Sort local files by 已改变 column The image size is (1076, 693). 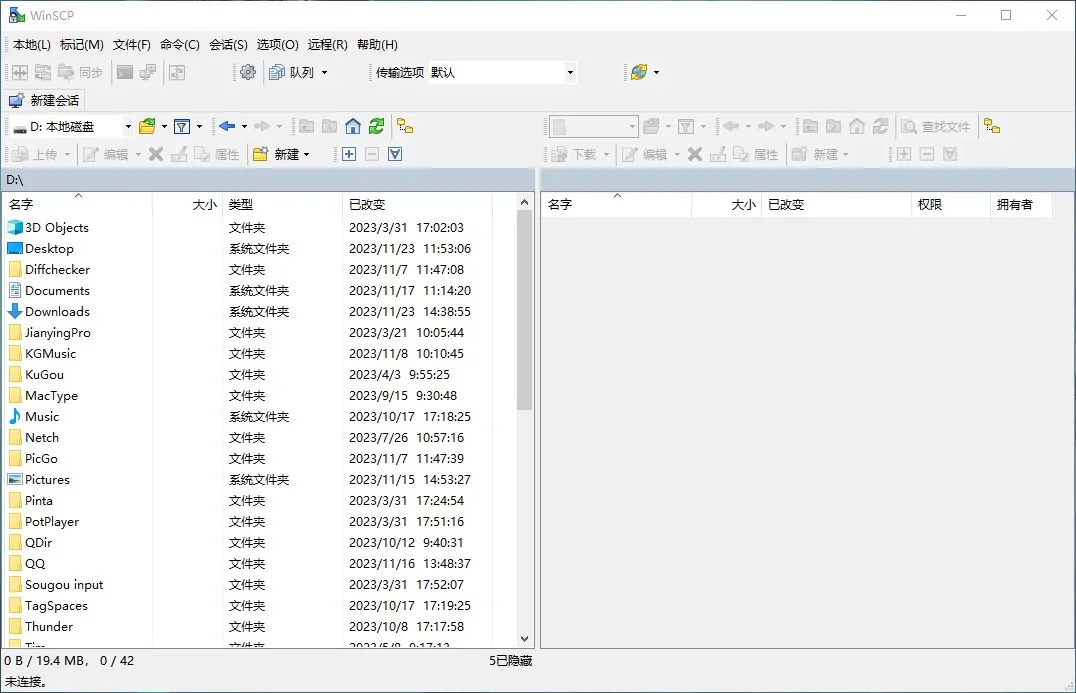pos(417,204)
